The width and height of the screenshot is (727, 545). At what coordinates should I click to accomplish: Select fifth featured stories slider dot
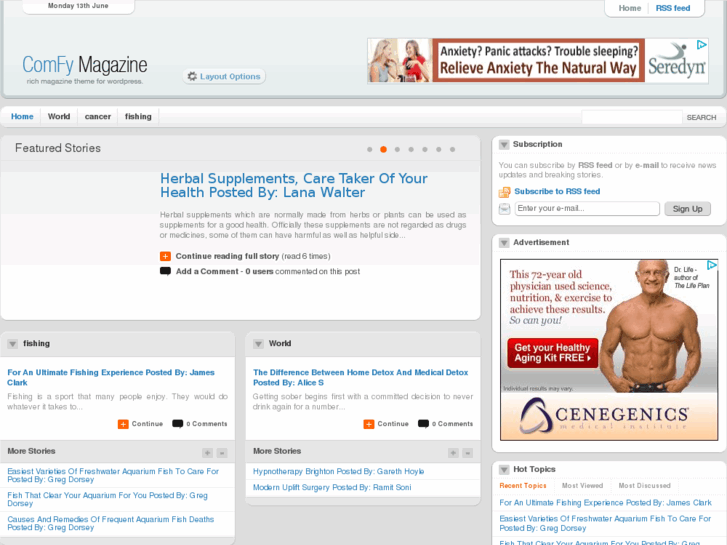point(425,149)
